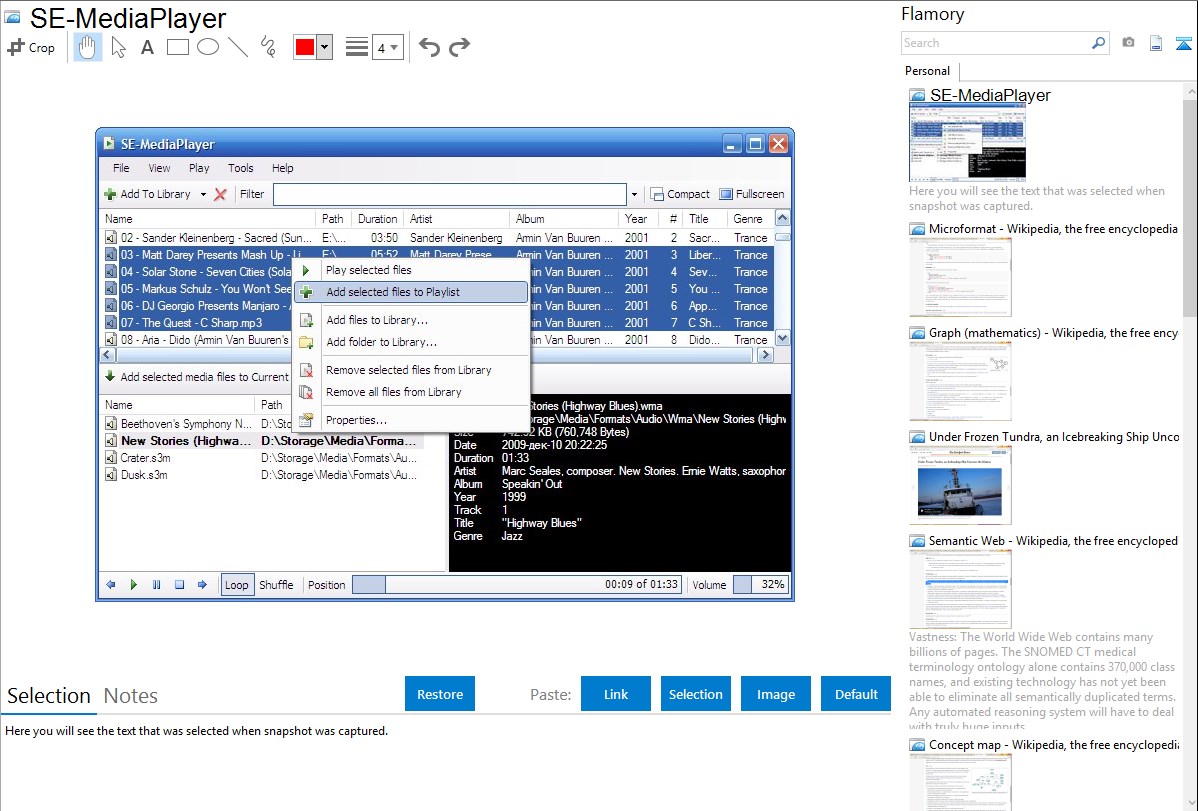Choose the text annotation tool
Image resolution: width=1198 pixels, height=811 pixels.
[x=147, y=47]
